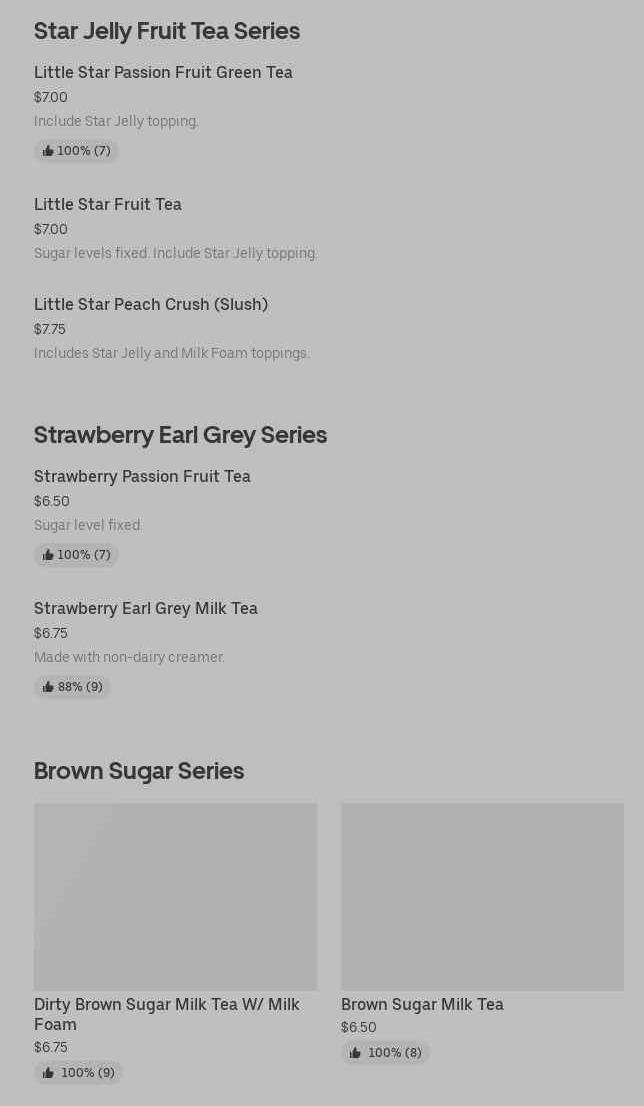The width and height of the screenshot is (644, 1106).
Task: Click the Brown Sugar Series heading
Action: point(139,771)
